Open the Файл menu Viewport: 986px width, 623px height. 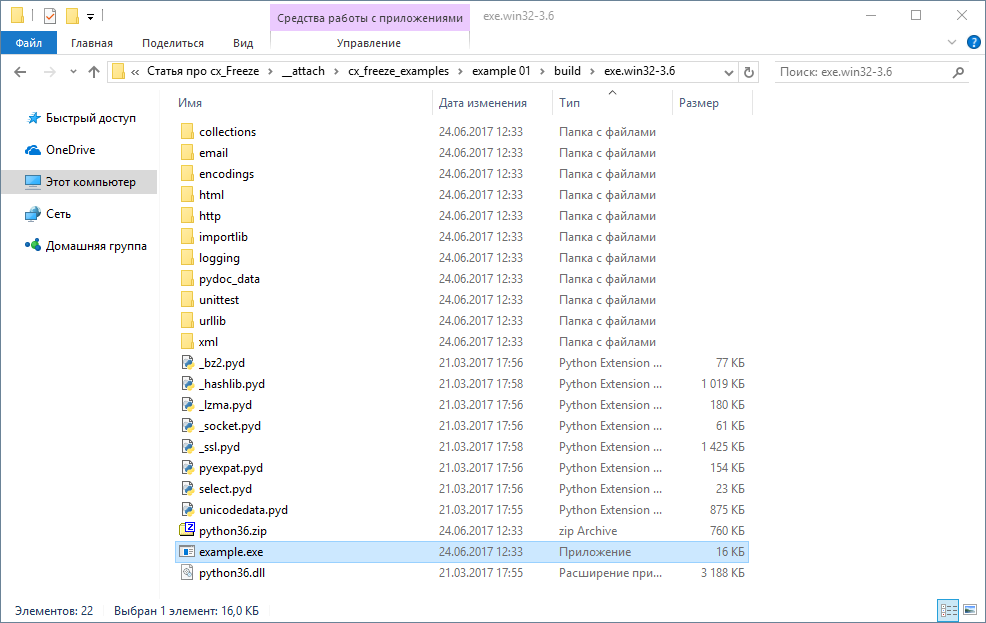(29, 43)
